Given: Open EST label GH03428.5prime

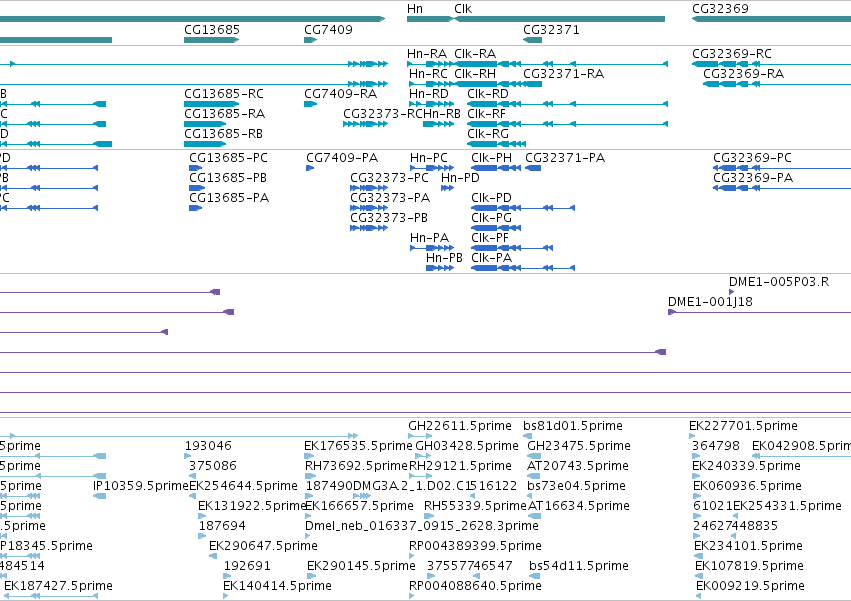Looking at the screenshot, I should click(x=467, y=446).
